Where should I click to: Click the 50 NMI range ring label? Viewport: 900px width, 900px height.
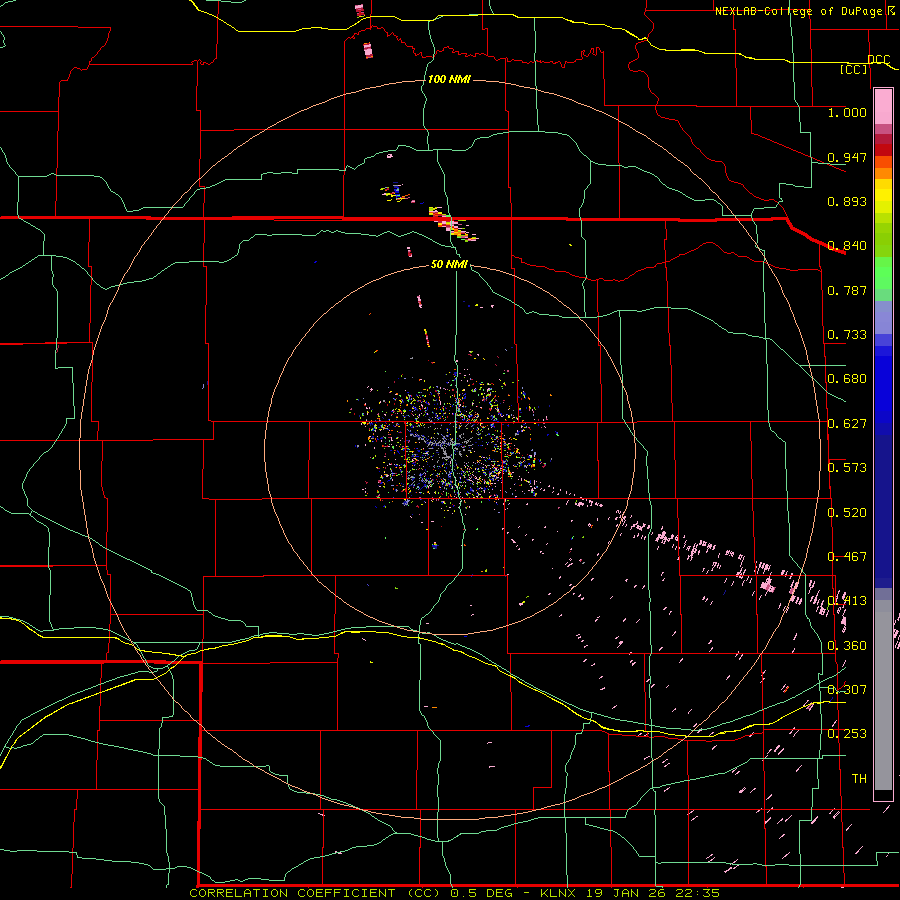(x=449, y=265)
